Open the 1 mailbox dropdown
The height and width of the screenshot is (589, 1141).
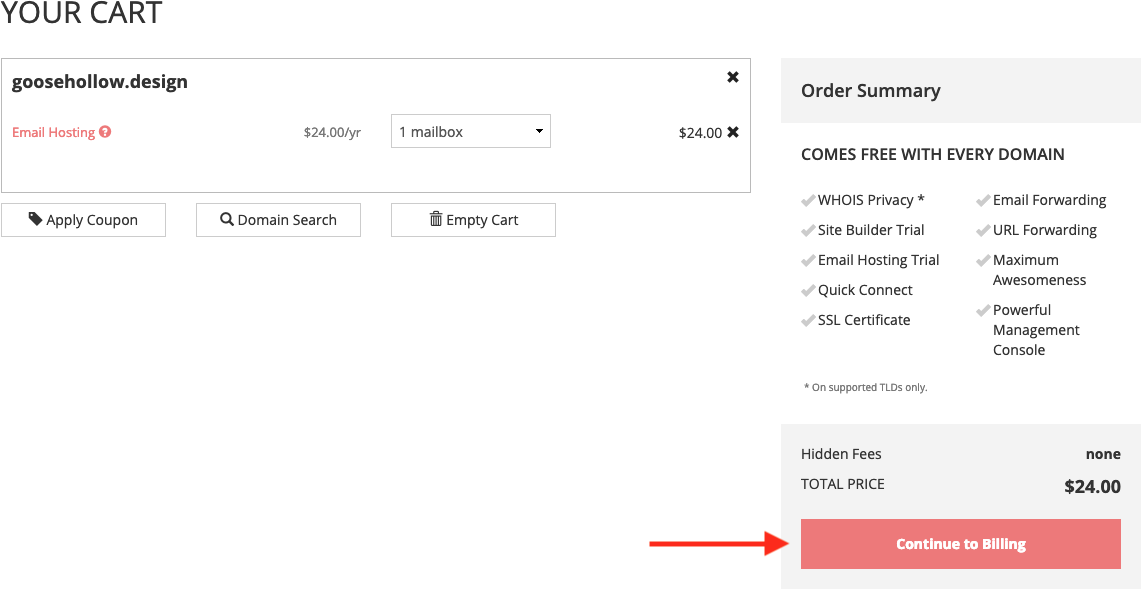[471, 131]
